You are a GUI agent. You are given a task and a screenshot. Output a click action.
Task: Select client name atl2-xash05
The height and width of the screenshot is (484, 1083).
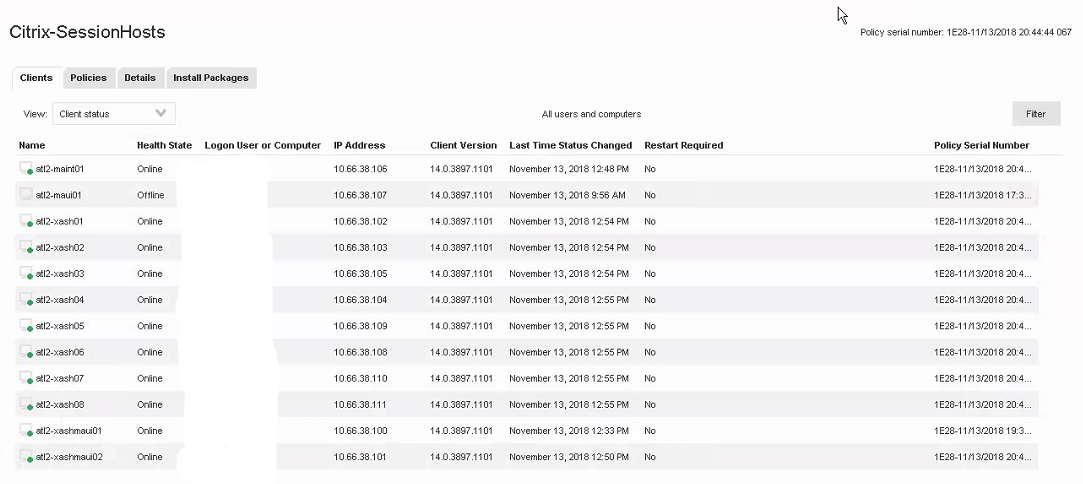[60, 327]
